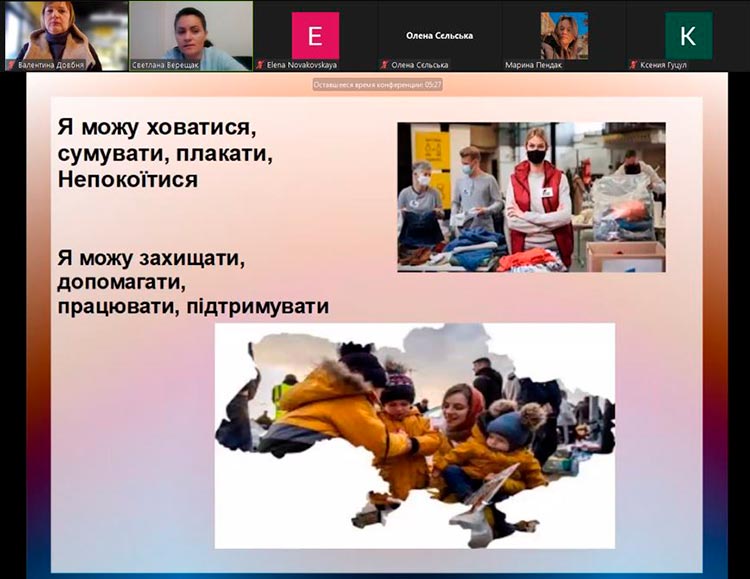750x579 pixels.
Task: Click the slide text 'Я можу захищати'
Action: point(151,258)
